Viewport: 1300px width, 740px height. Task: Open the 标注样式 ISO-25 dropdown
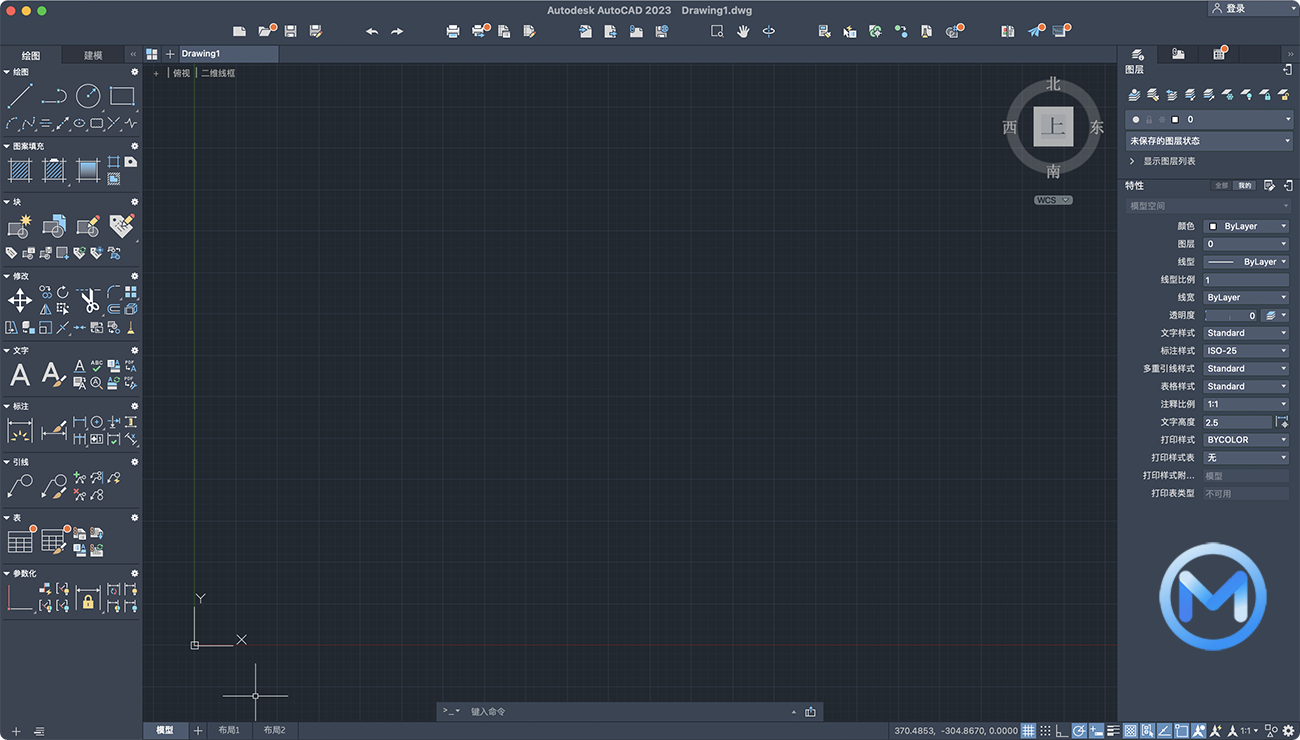point(1246,351)
